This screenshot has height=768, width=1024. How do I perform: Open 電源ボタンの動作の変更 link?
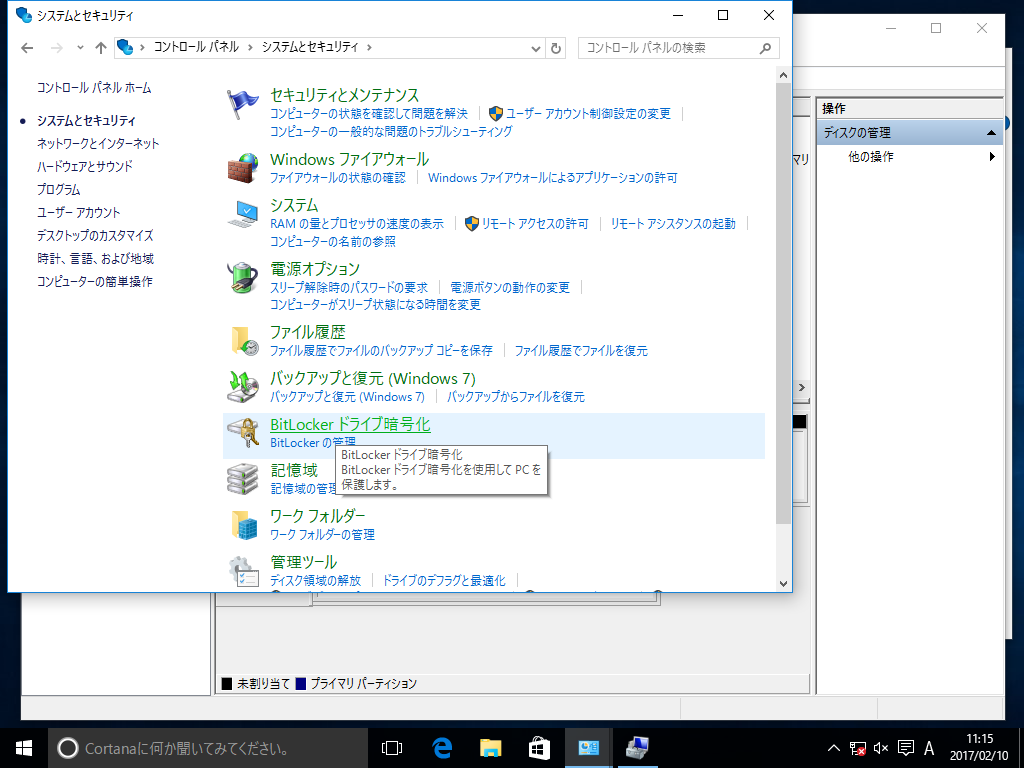tap(510, 287)
